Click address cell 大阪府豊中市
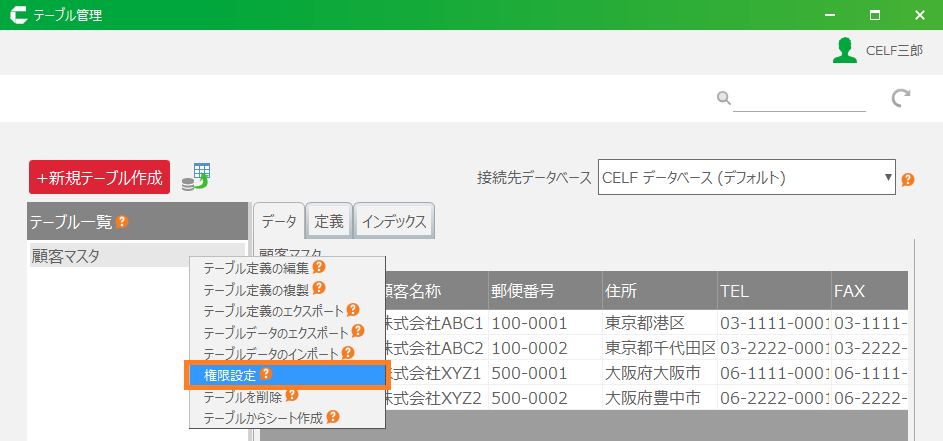The width and height of the screenshot is (943, 441). pos(659,398)
